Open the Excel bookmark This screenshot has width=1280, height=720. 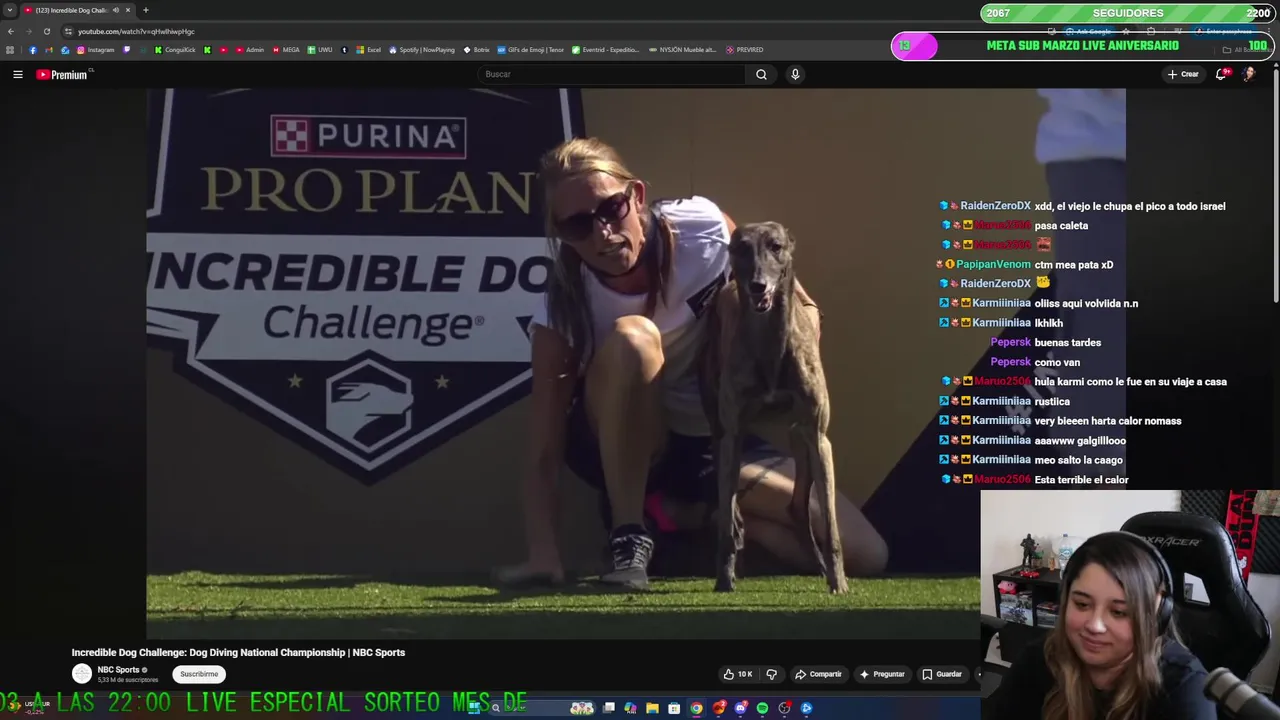click(368, 50)
